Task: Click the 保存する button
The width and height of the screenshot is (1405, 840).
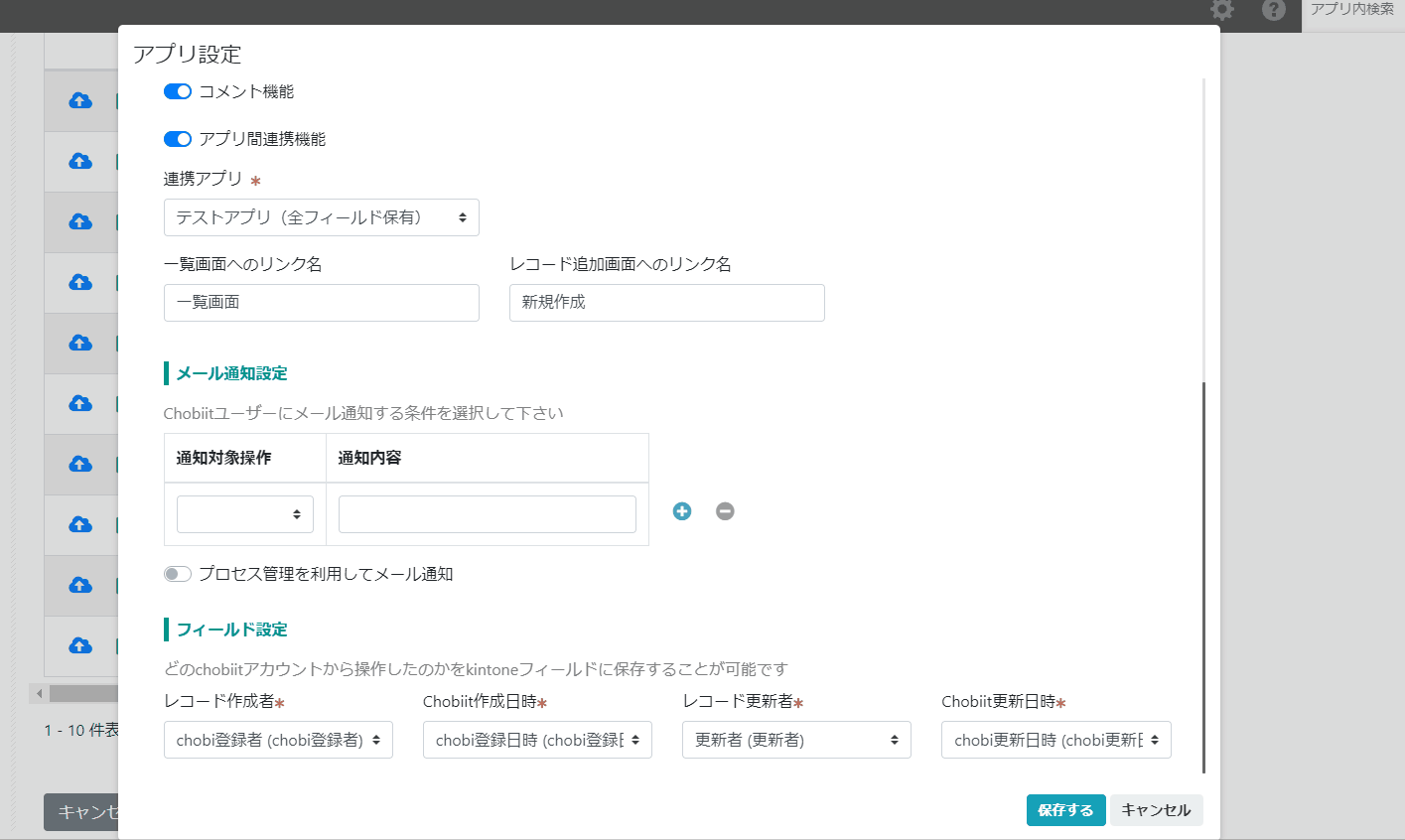Action: [x=1065, y=810]
